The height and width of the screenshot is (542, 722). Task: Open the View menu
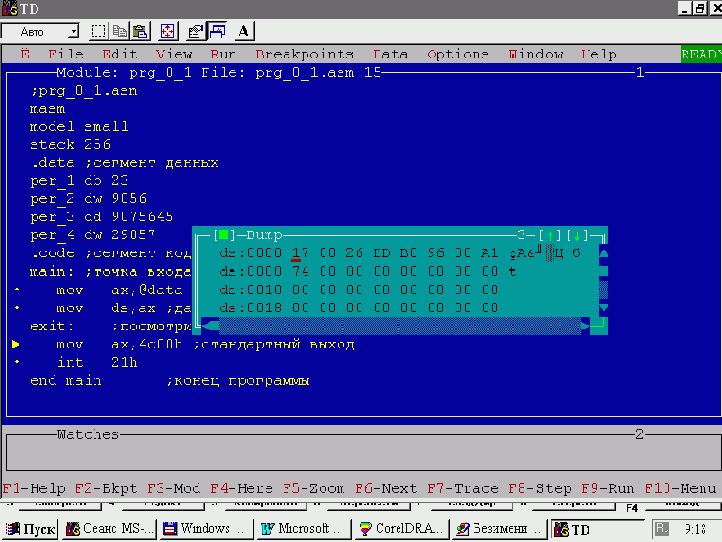173,54
